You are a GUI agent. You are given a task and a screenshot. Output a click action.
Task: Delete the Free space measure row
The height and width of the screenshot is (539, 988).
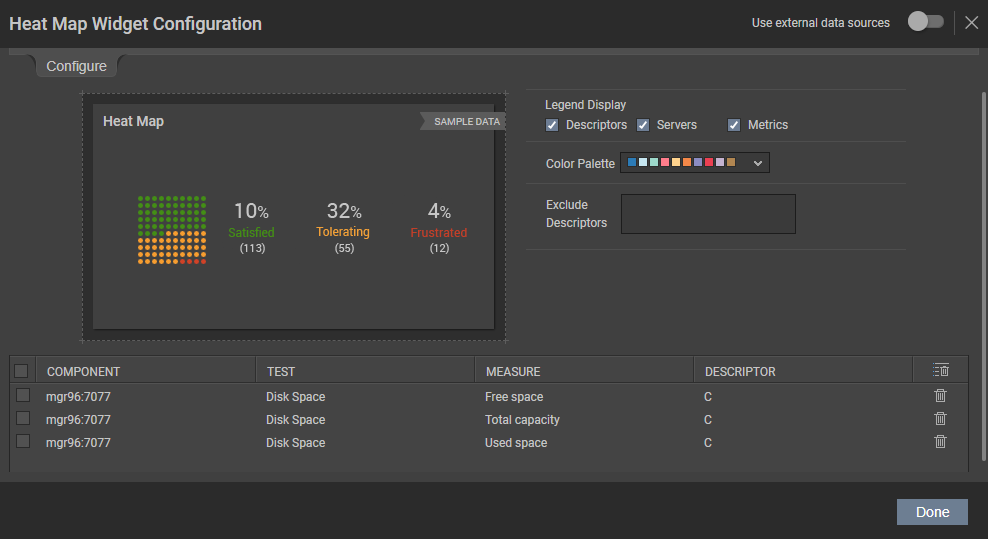(940, 396)
